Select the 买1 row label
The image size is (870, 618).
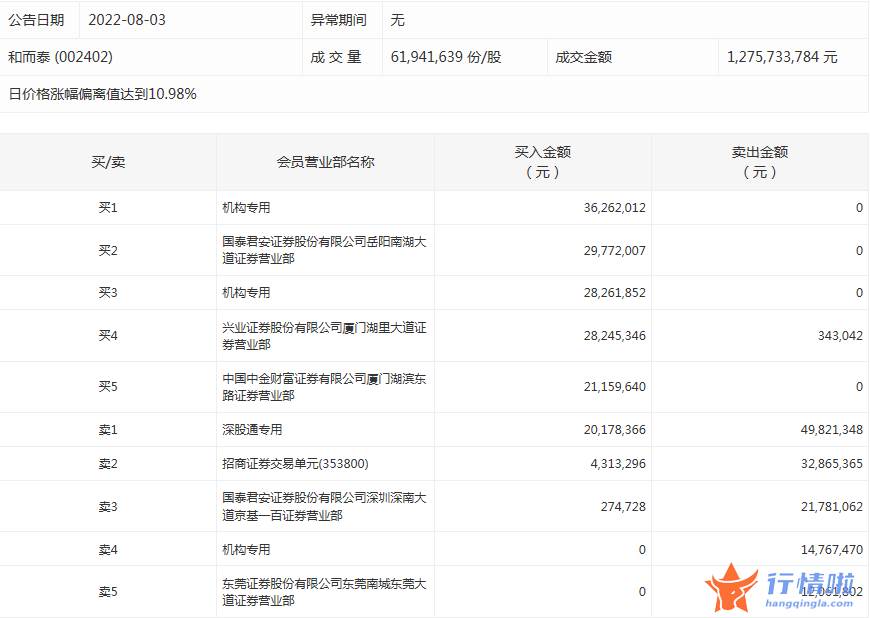[x=108, y=207]
